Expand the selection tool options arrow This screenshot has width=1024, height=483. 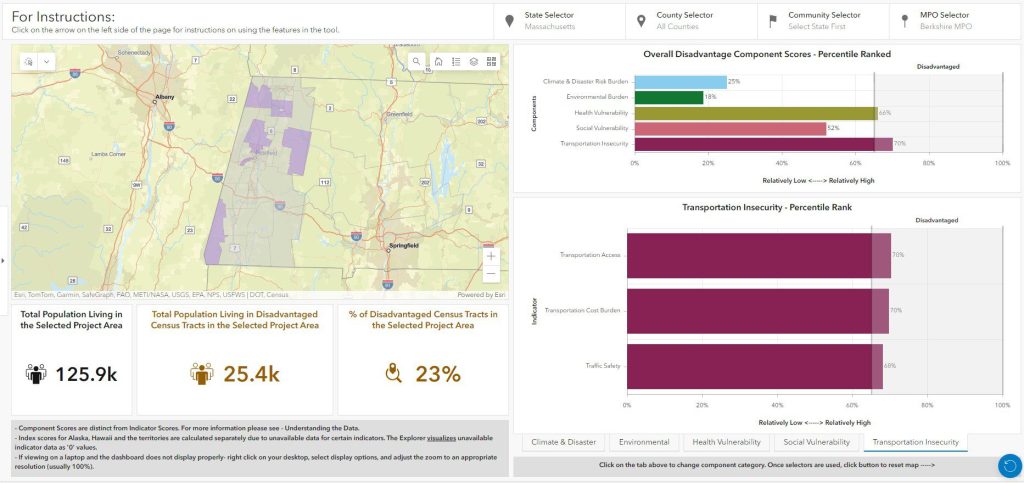46,61
